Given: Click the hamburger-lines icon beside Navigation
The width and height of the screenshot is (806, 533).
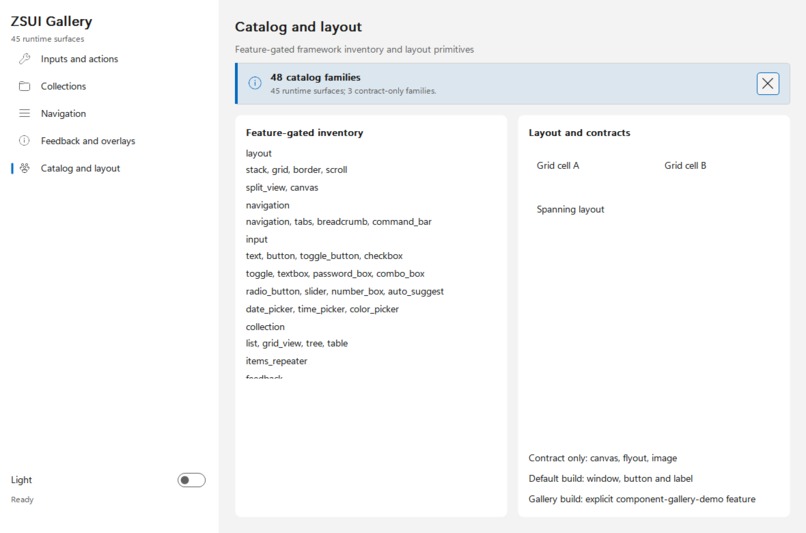Looking at the screenshot, I should click(x=24, y=113).
